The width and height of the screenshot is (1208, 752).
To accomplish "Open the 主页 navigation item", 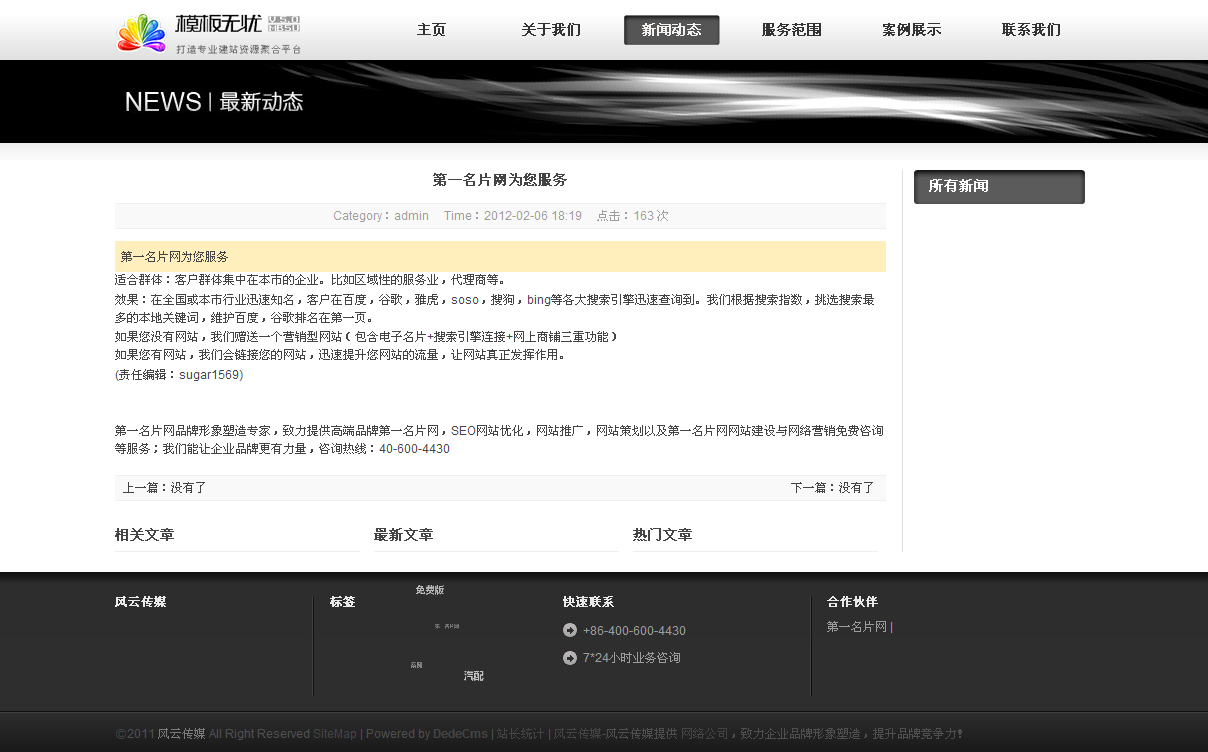I will point(431,30).
